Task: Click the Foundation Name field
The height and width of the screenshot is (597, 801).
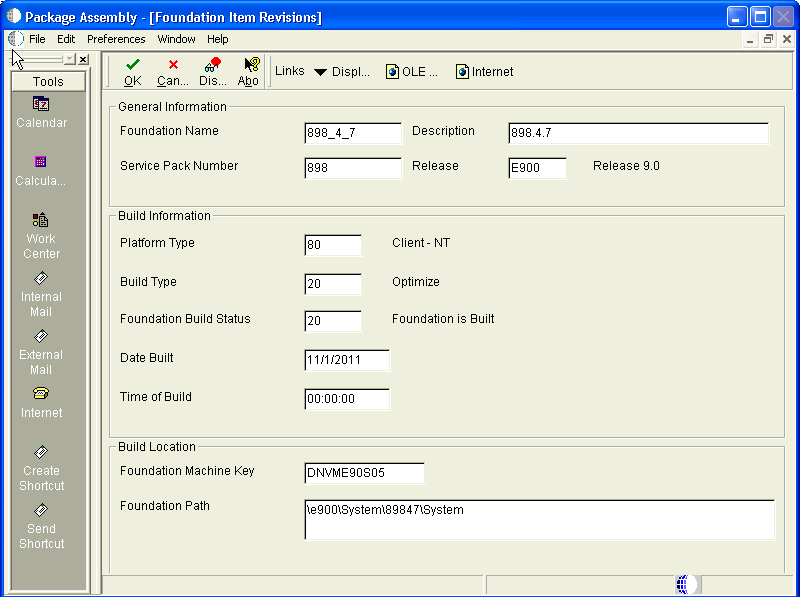Action: coord(353,133)
